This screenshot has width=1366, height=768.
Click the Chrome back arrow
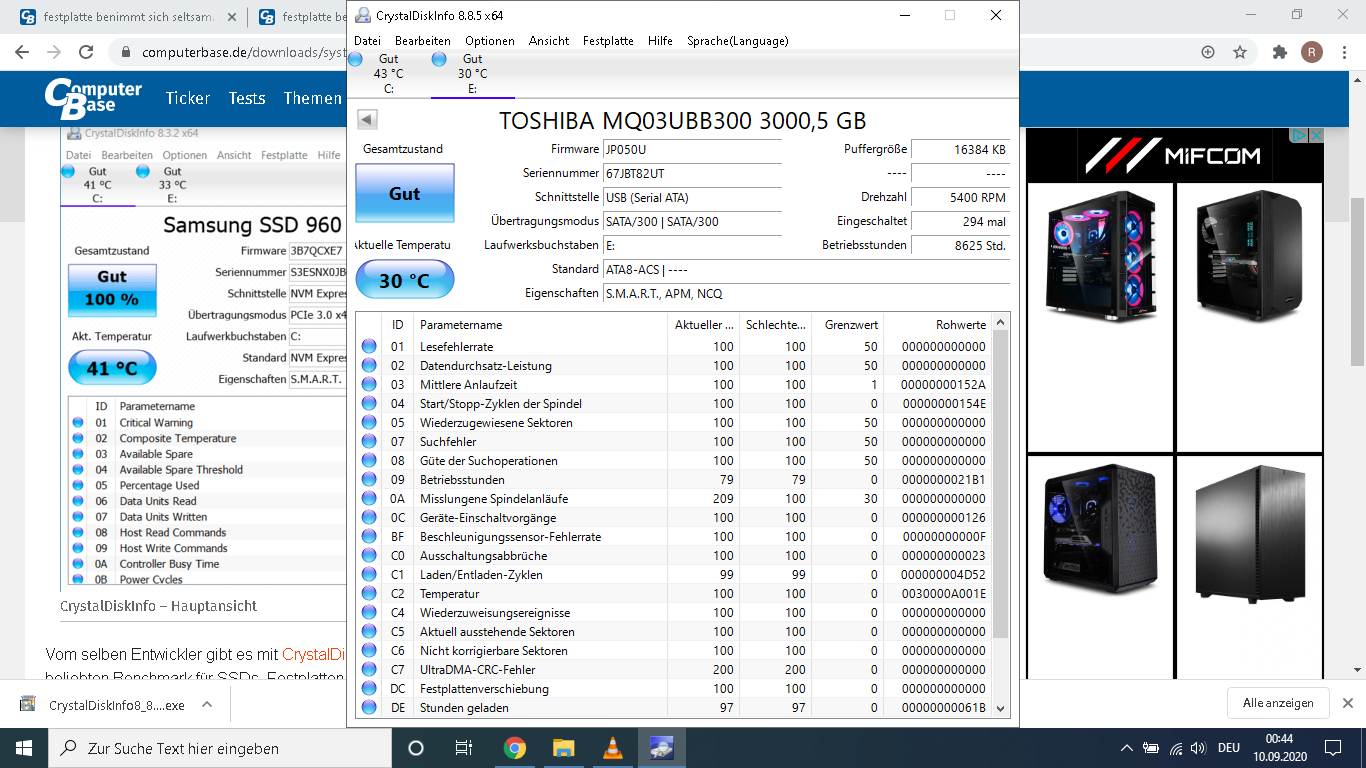coord(22,52)
